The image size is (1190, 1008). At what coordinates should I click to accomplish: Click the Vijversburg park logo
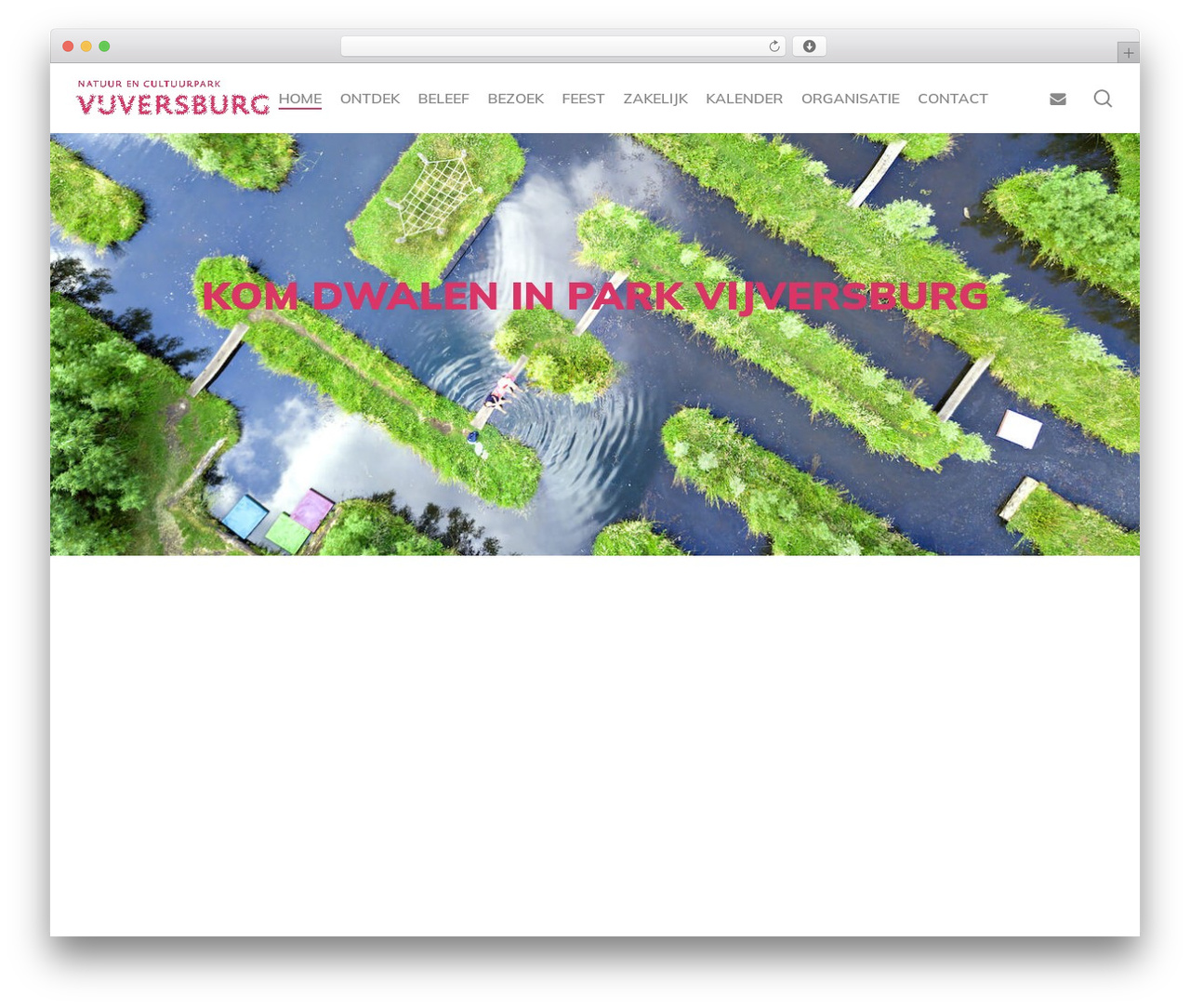coord(173,98)
